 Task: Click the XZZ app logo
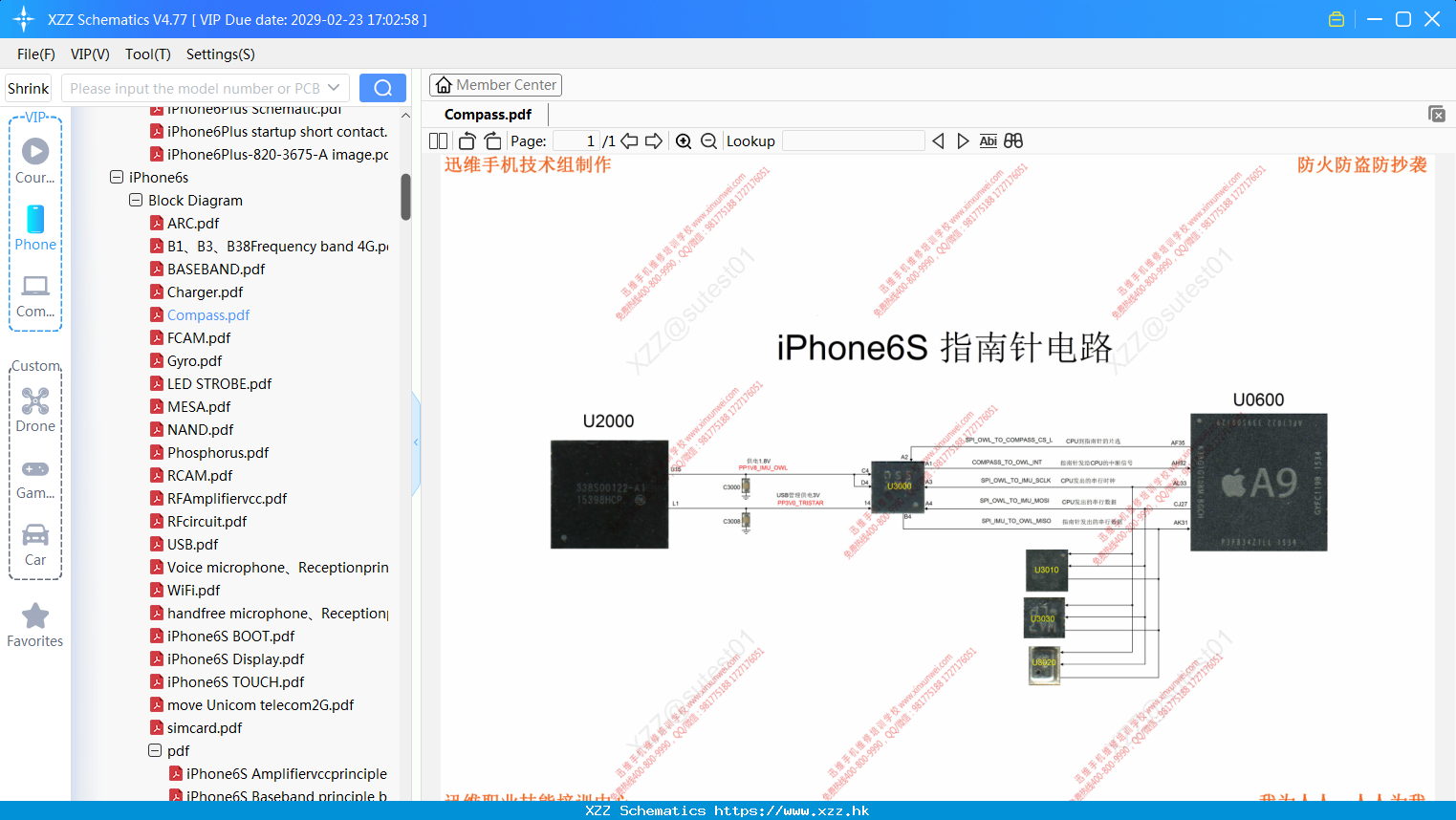23,19
